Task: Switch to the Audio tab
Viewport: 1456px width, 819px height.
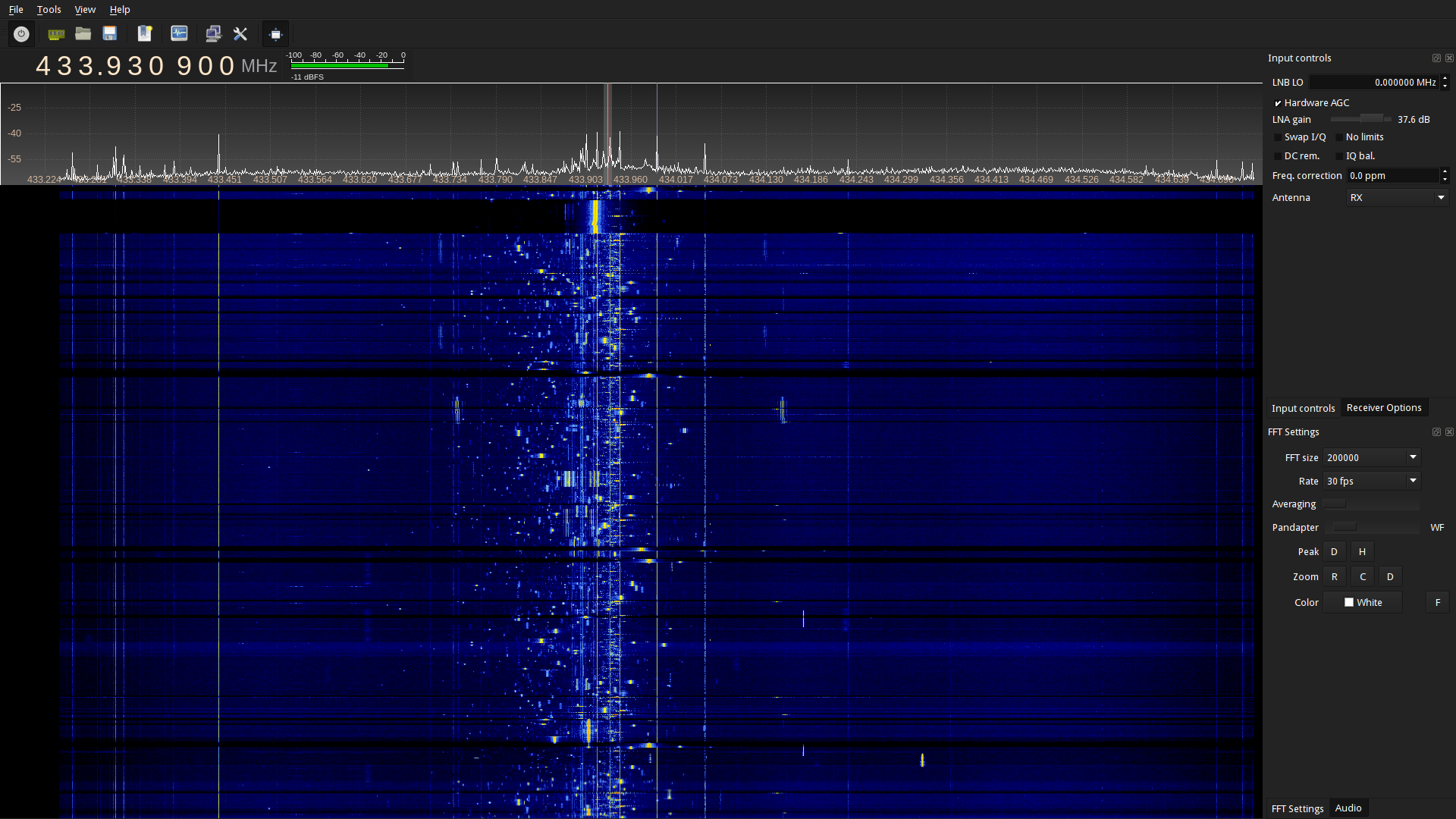Action: (1348, 808)
